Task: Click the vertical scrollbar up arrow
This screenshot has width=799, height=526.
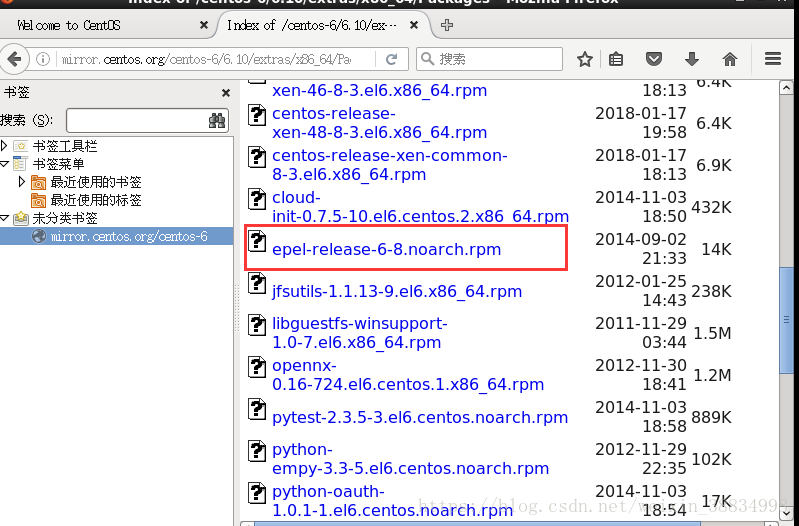Action: [786, 88]
